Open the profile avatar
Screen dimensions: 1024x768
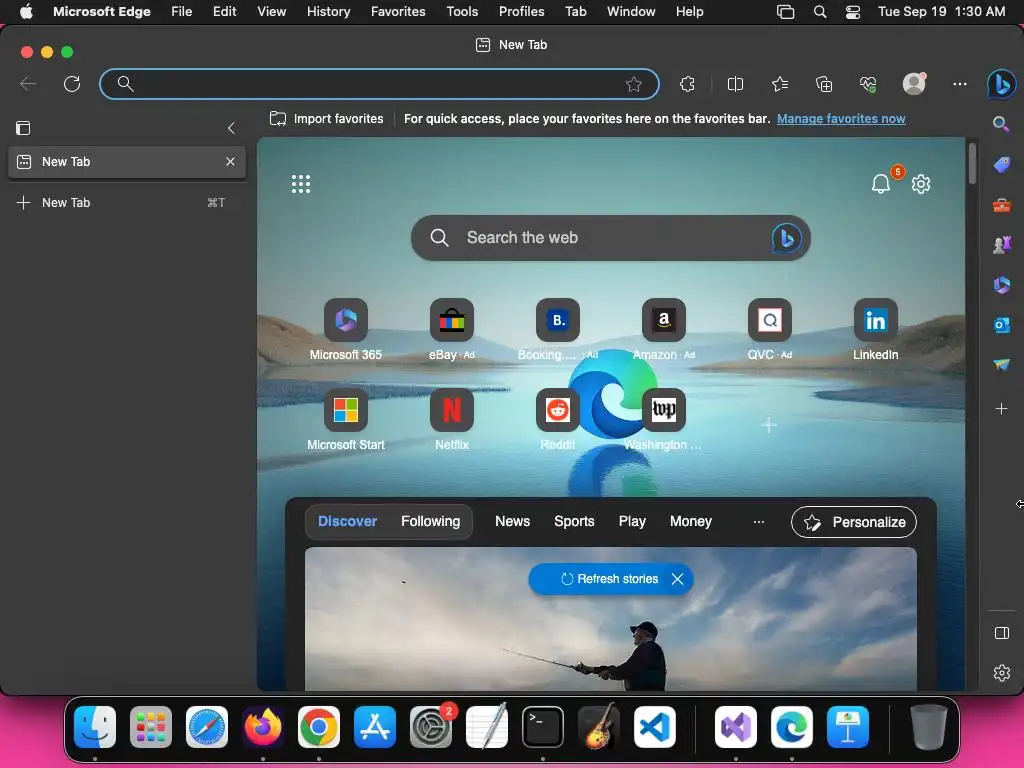tap(914, 83)
